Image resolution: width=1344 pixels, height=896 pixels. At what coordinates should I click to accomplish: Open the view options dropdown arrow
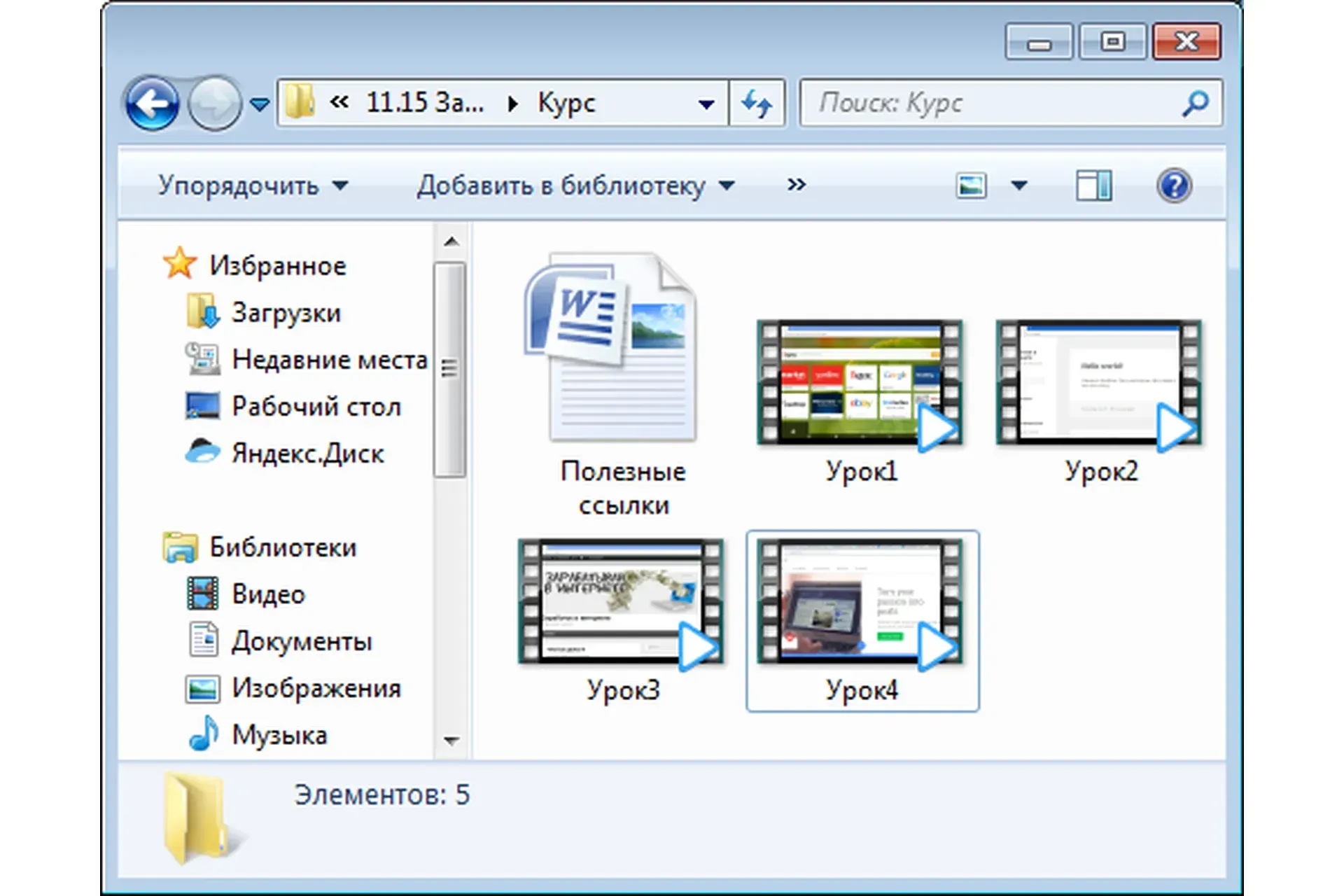[1019, 185]
